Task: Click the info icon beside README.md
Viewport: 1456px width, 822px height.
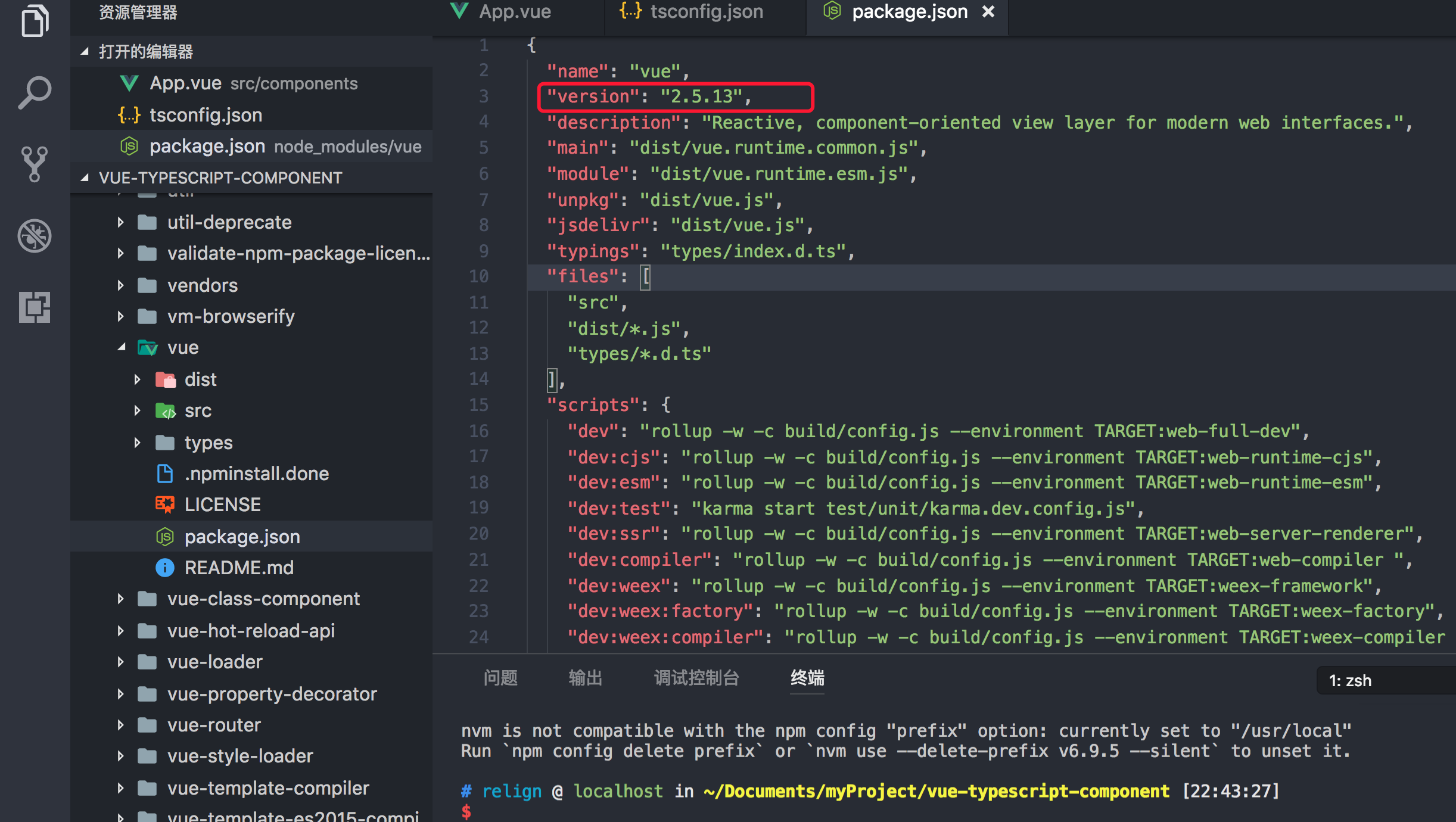Action: pyautogui.click(x=165, y=567)
